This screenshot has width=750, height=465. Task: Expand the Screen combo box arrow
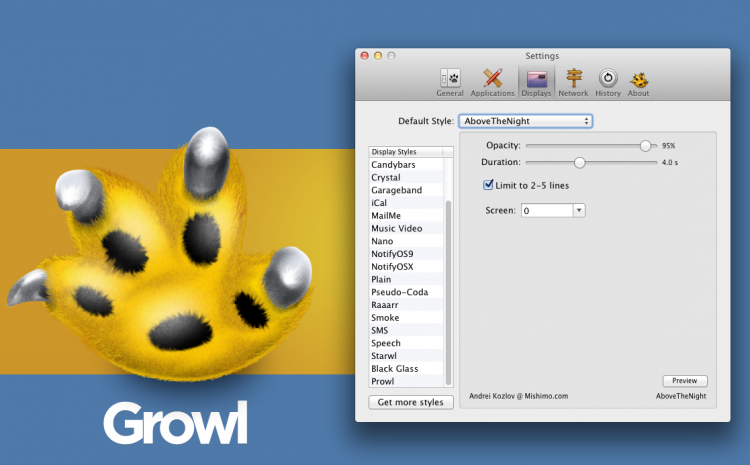pyautogui.click(x=579, y=210)
